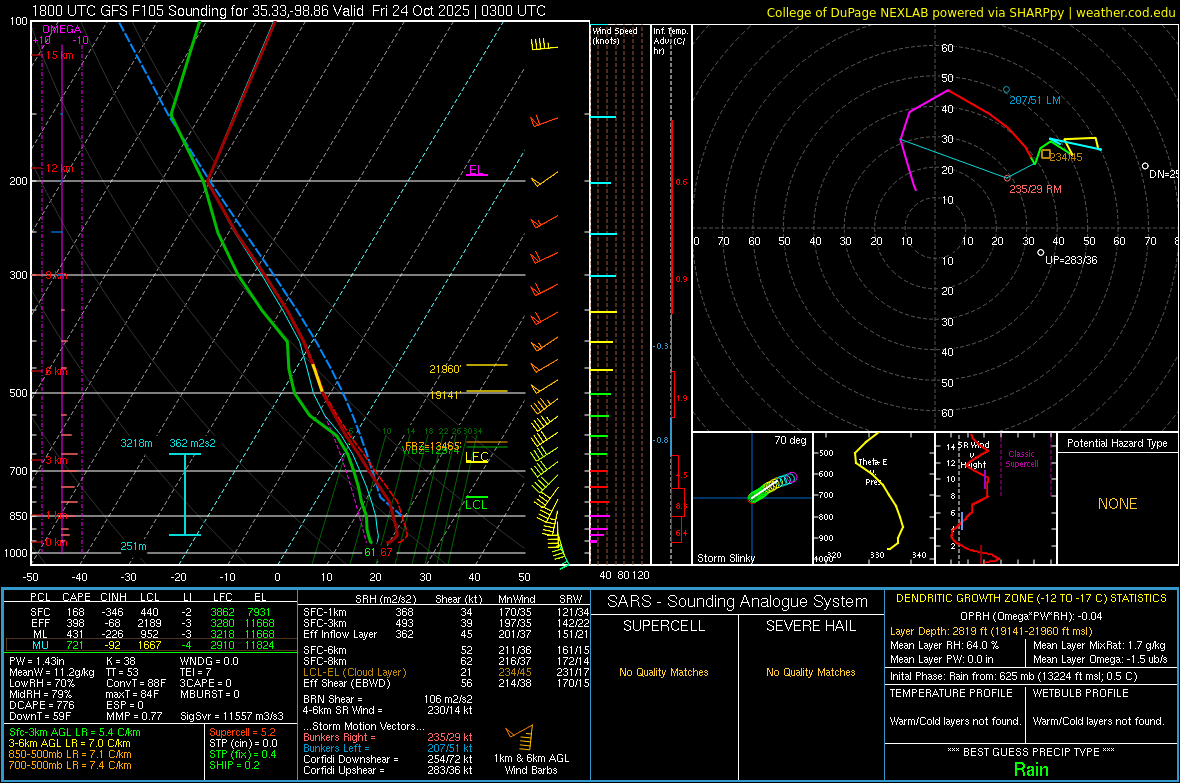Click the 1km & 6km AGL wind barb icon
The height and width of the screenshot is (783, 1180).
click(x=520, y=738)
